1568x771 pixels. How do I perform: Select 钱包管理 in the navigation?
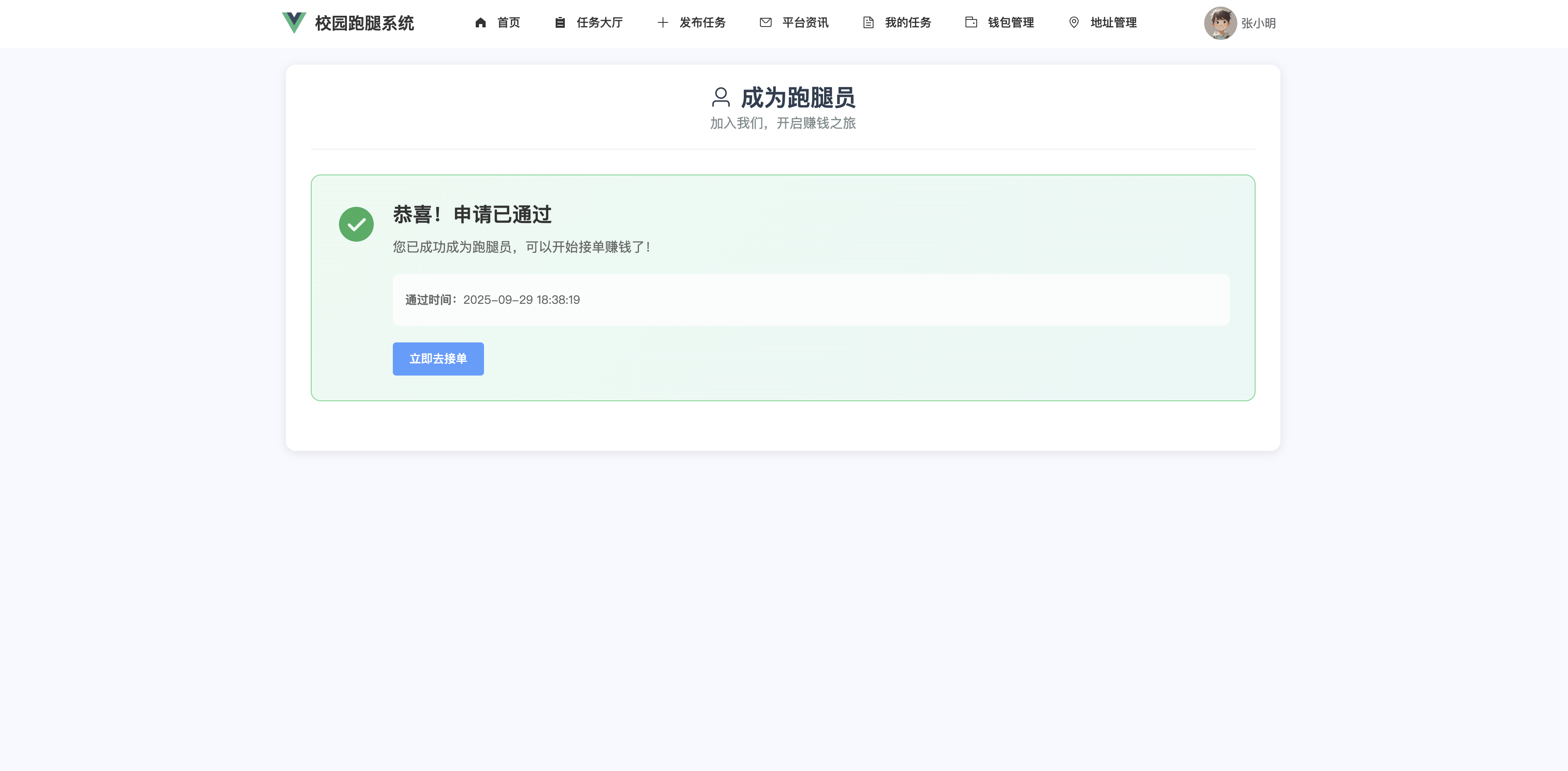[x=1010, y=22]
